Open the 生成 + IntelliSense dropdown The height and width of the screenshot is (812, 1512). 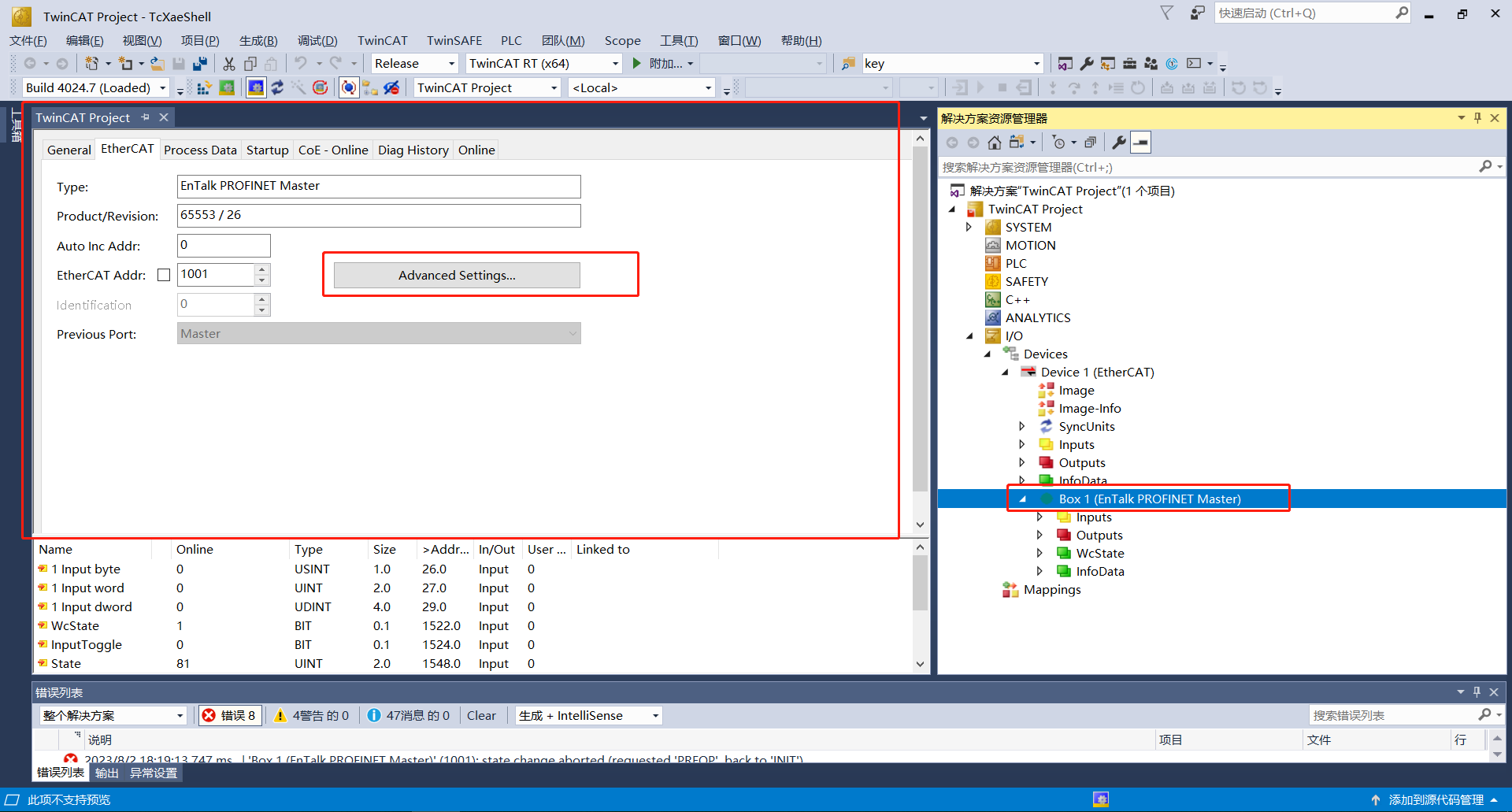pos(655,715)
